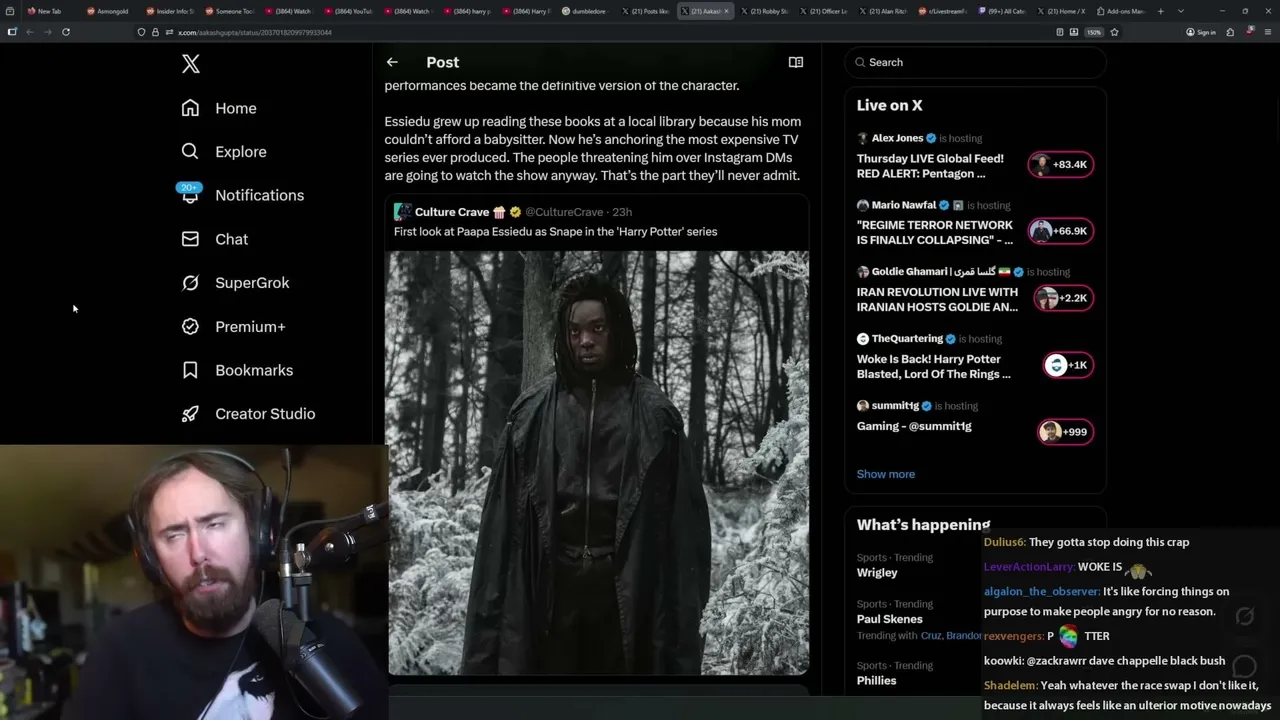Click the back arrow beside Post
This screenshot has width=1280, height=720.
392,62
